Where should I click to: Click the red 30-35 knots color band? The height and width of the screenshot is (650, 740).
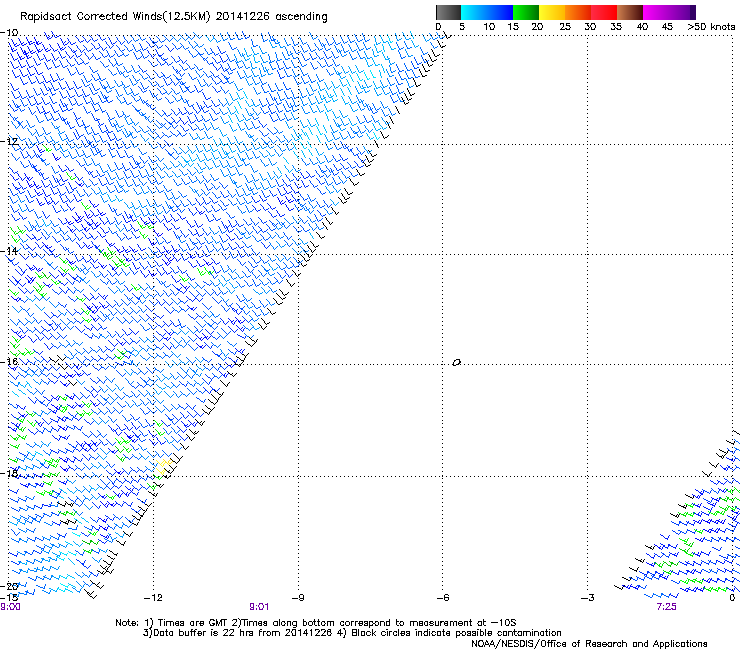[604, 12]
